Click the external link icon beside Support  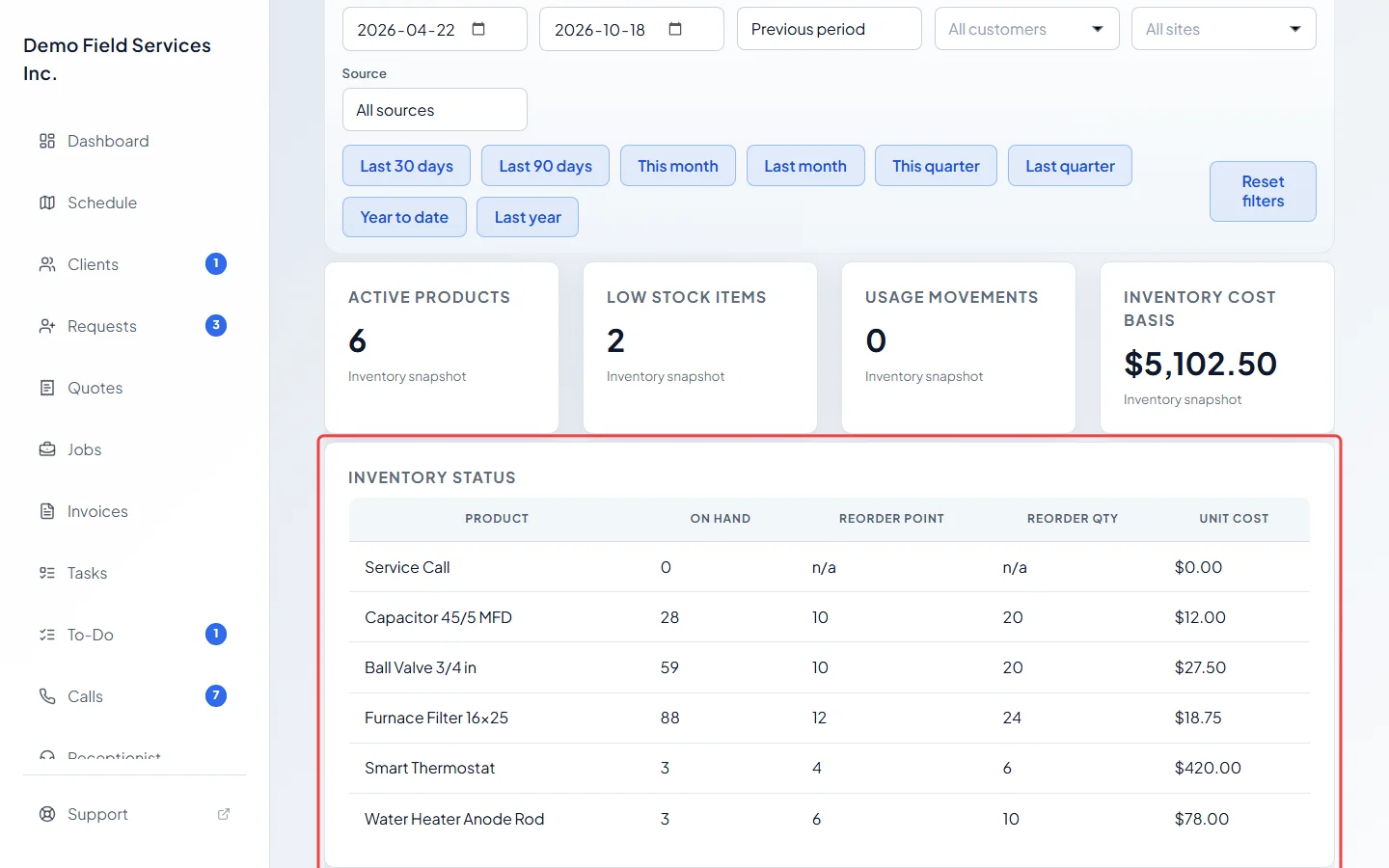click(x=224, y=814)
